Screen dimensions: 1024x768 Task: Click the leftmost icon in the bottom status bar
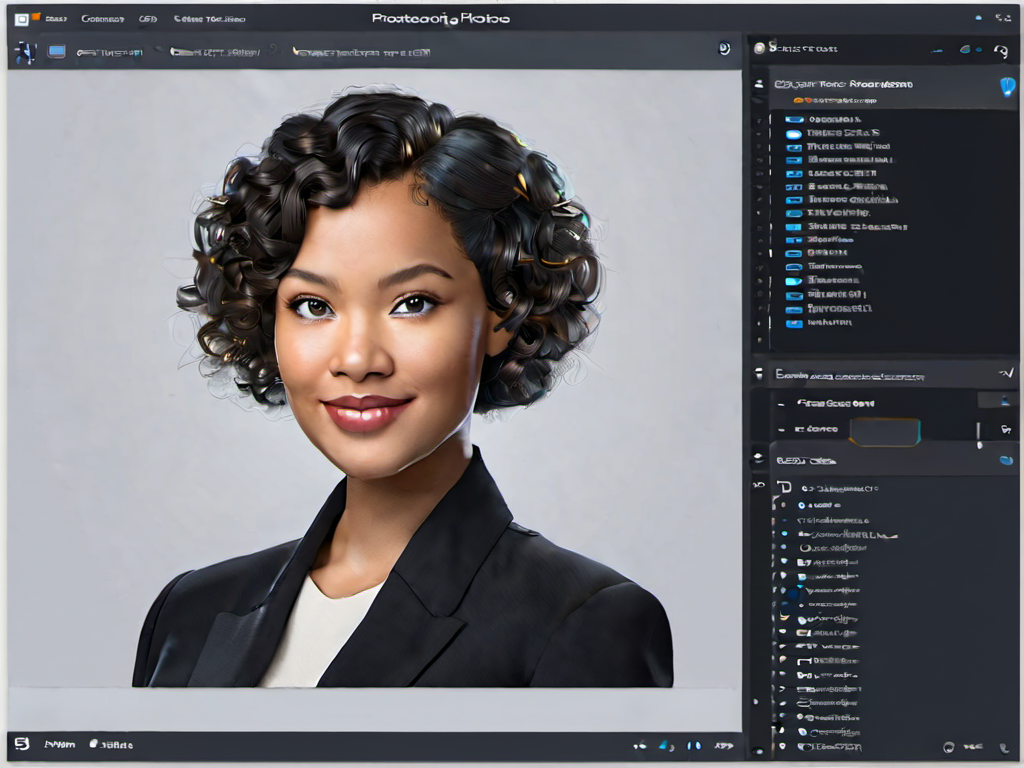coord(21,744)
